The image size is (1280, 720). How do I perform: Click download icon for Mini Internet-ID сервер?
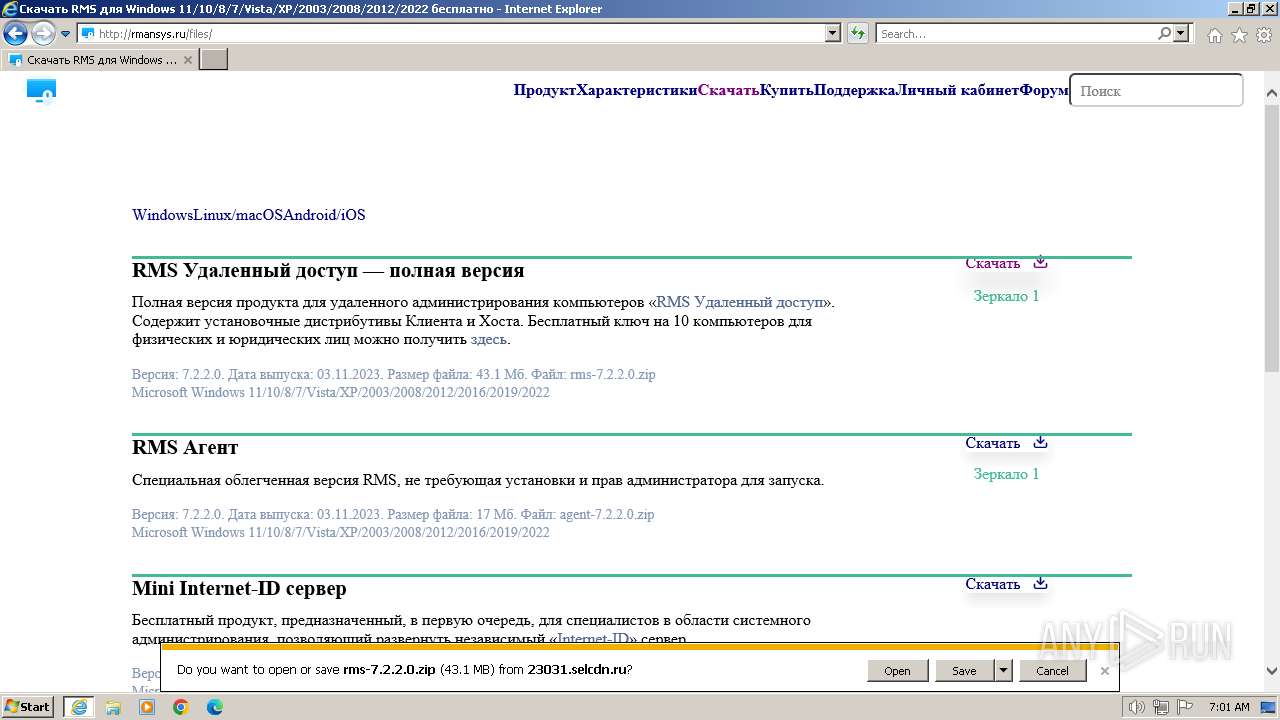tap(1040, 583)
